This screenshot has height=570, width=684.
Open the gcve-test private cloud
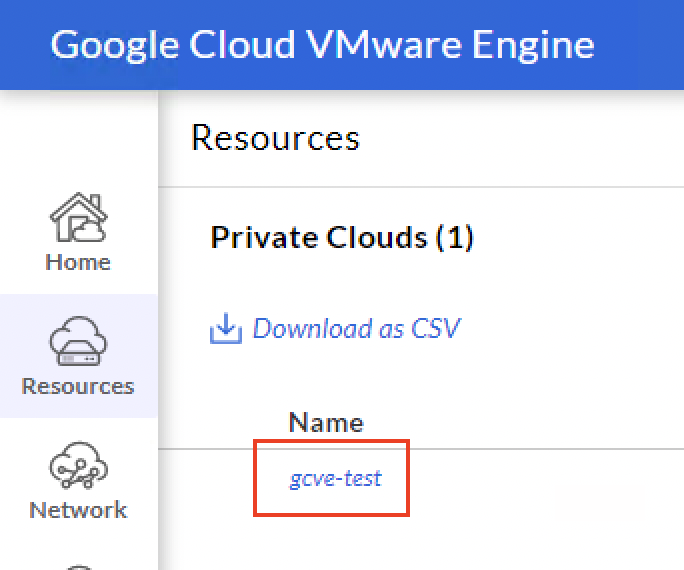(335, 478)
